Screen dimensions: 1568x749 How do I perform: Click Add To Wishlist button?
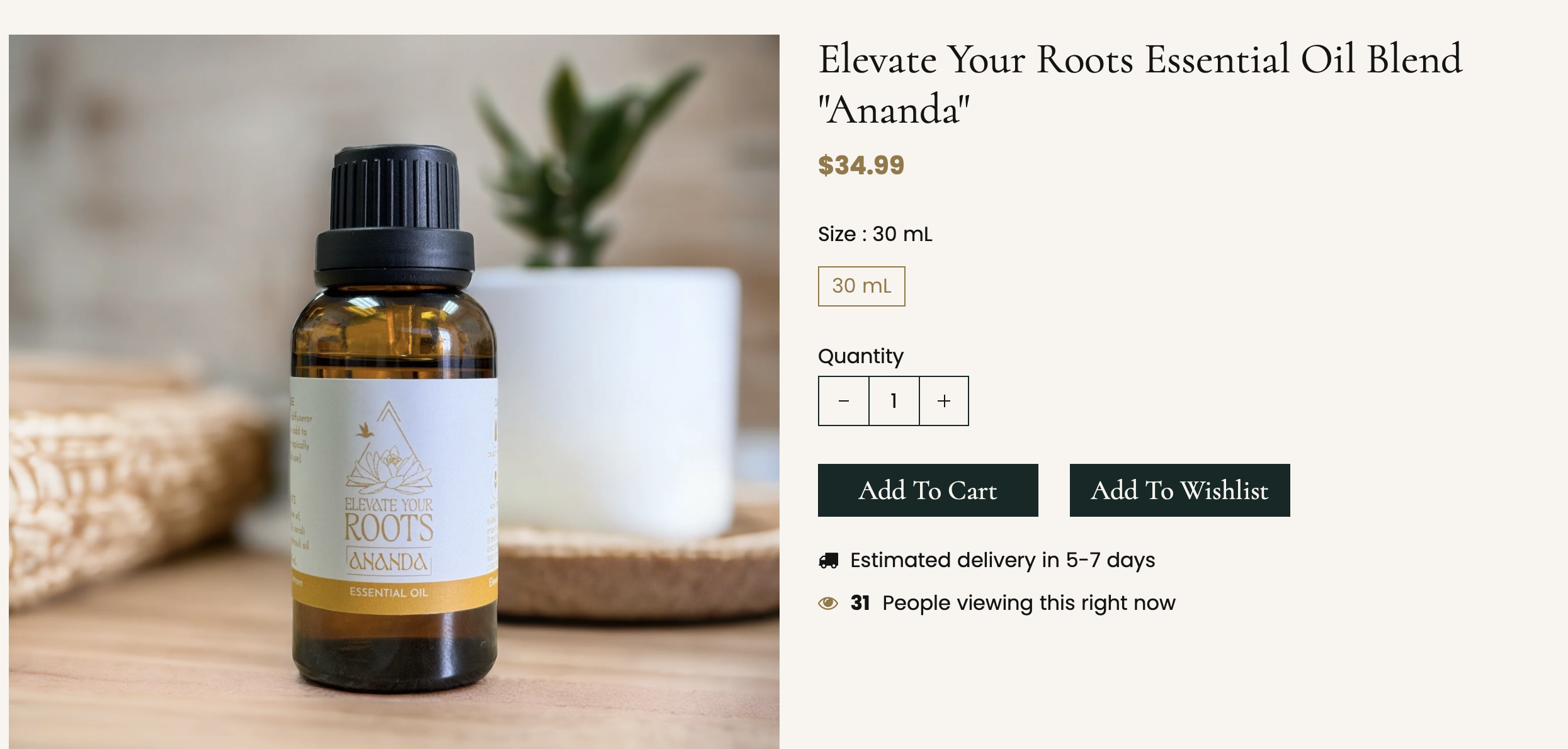click(1179, 490)
